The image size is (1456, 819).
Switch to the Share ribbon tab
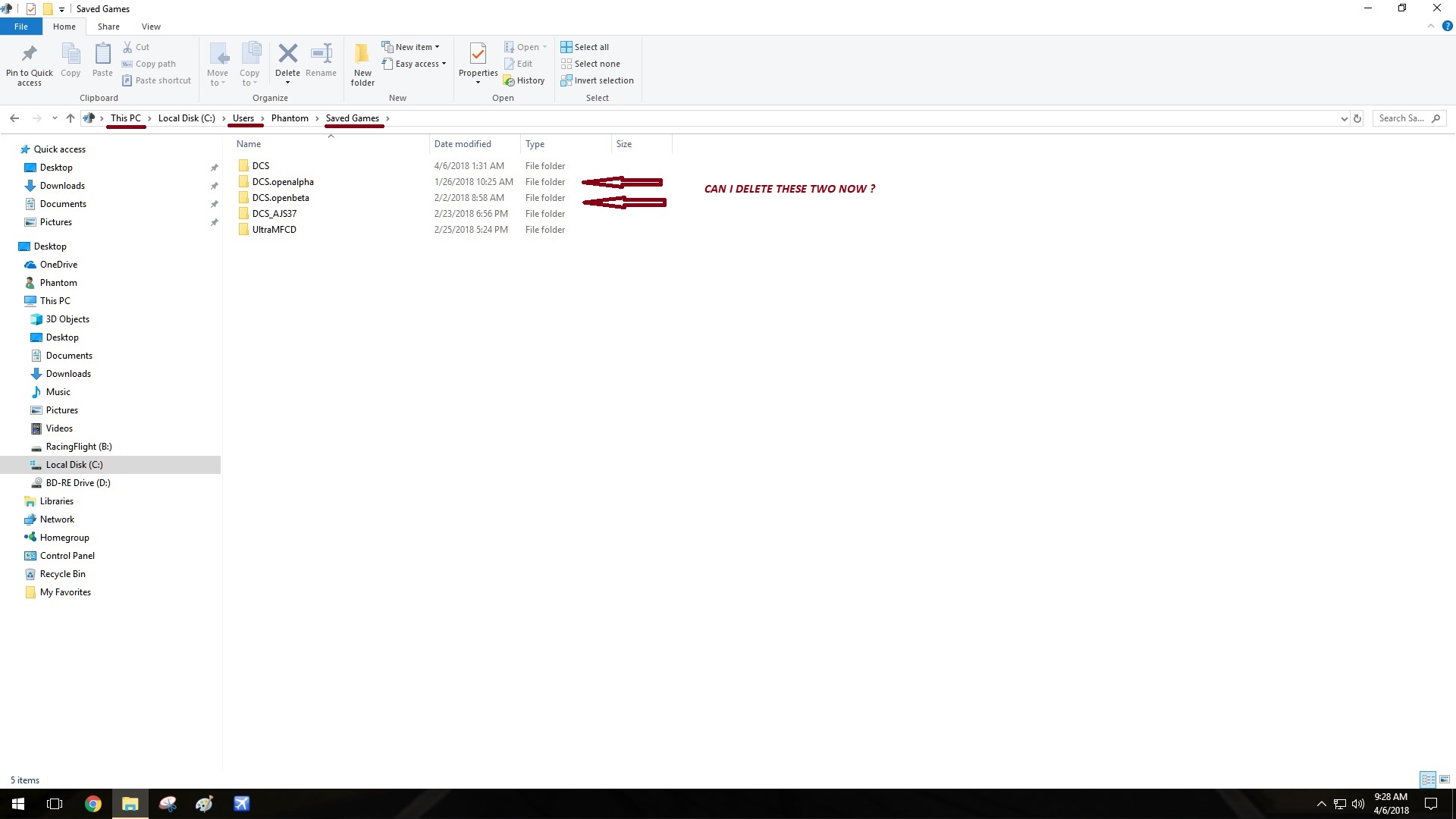tap(108, 27)
